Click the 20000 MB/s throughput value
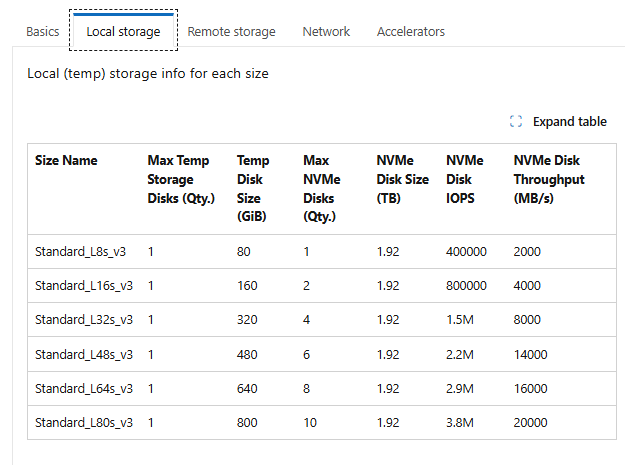The width and height of the screenshot is (625, 465). point(531,422)
